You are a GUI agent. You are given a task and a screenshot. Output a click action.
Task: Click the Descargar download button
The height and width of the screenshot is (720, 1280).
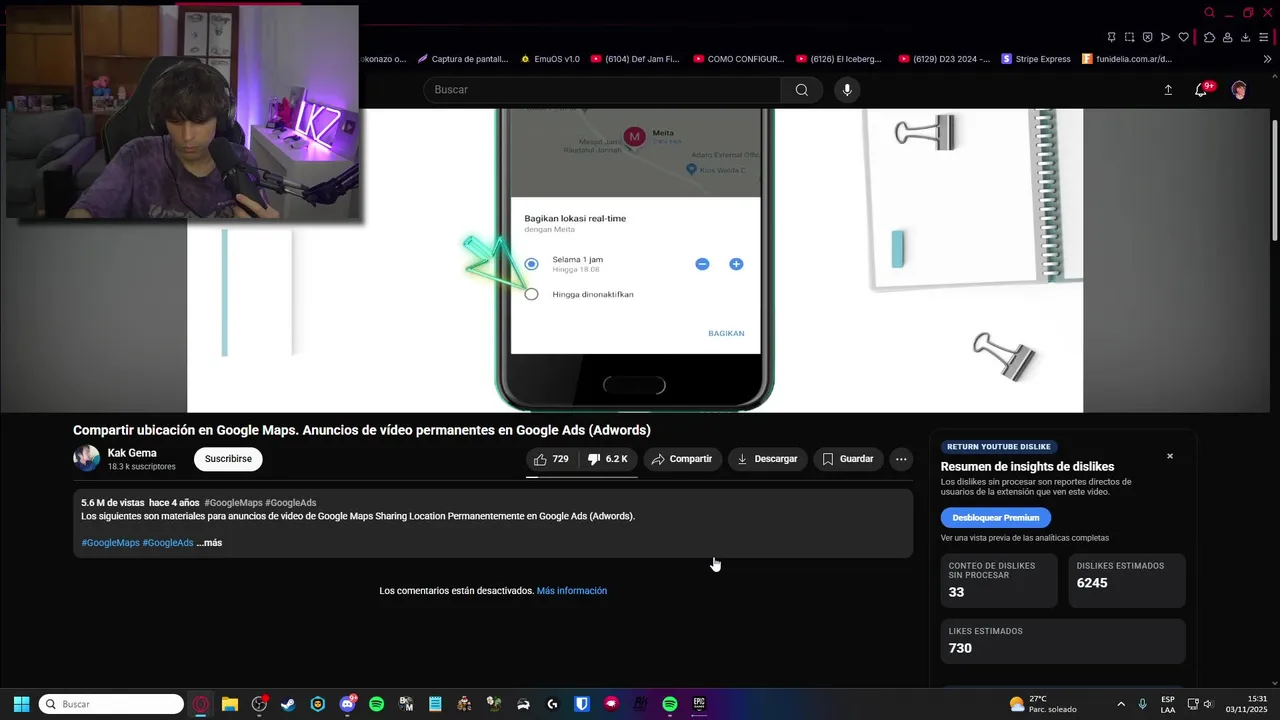(x=768, y=459)
